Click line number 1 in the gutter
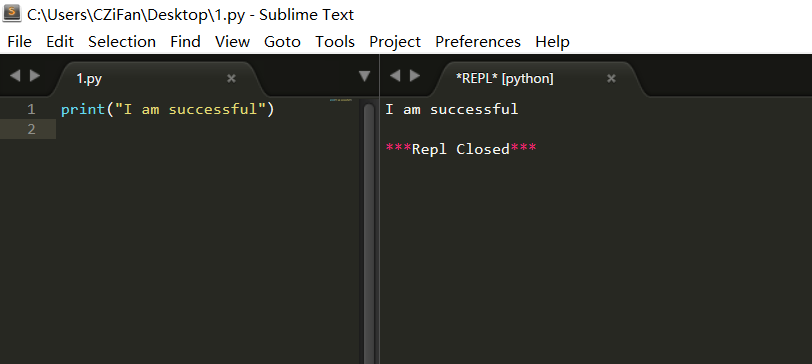The image size is (812, 364). (31, 109)
